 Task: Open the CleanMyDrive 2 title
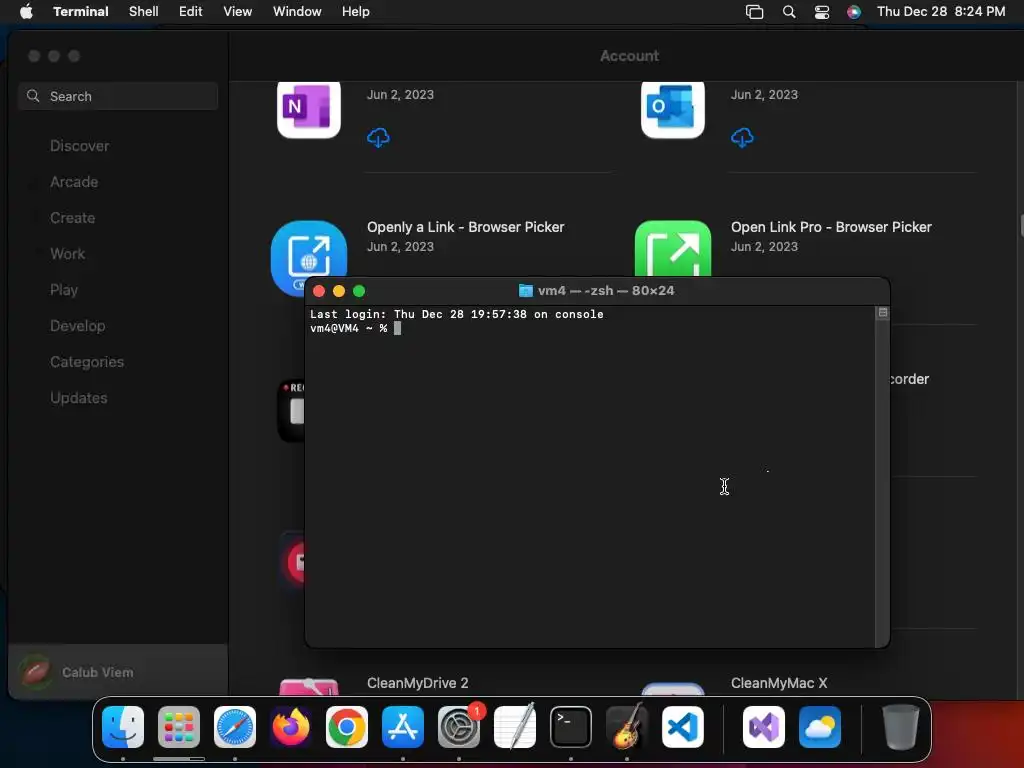(417, 683)
